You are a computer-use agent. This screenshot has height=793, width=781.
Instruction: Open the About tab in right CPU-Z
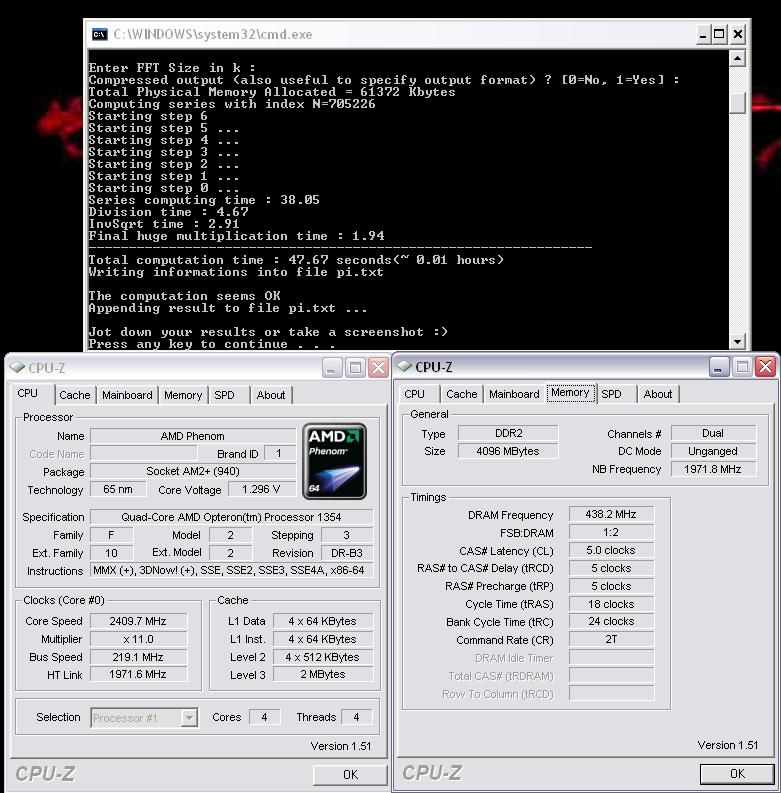658,394
